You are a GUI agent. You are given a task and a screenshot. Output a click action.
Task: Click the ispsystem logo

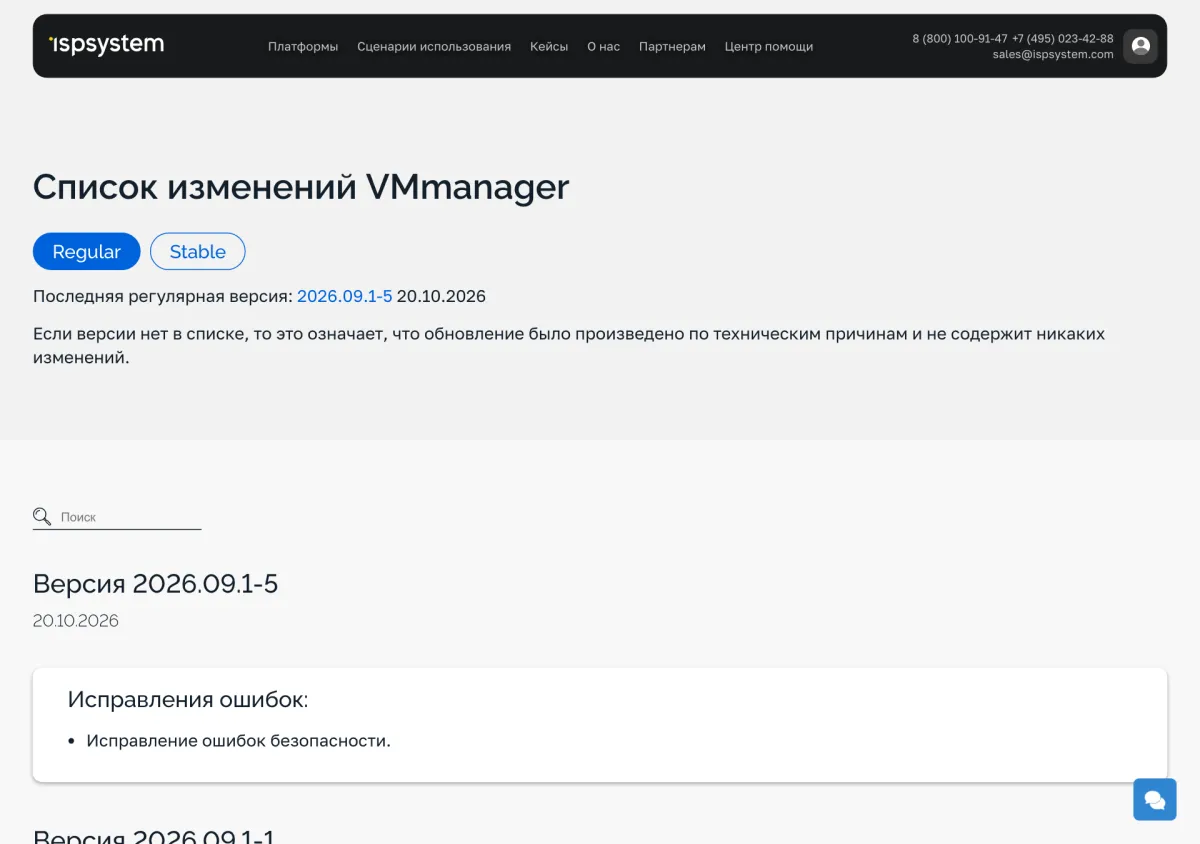pyautogui.click(x=106, y=45)
